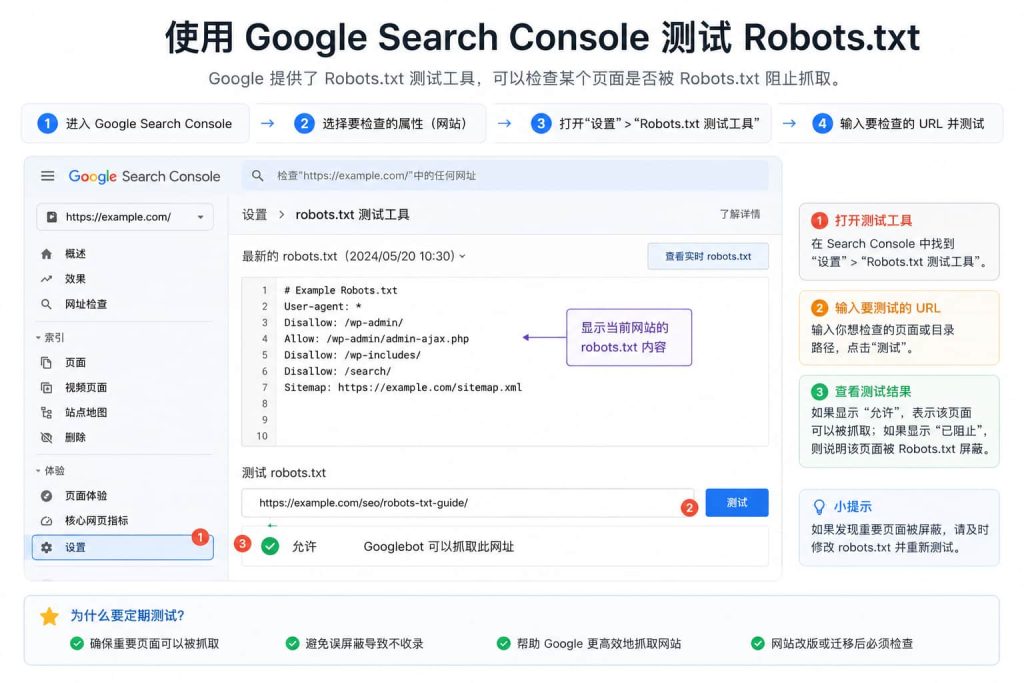The height and width of the screenshot is (683, 1024).
Task: Click the 删除 removals icon
Action: pos(46,437)
